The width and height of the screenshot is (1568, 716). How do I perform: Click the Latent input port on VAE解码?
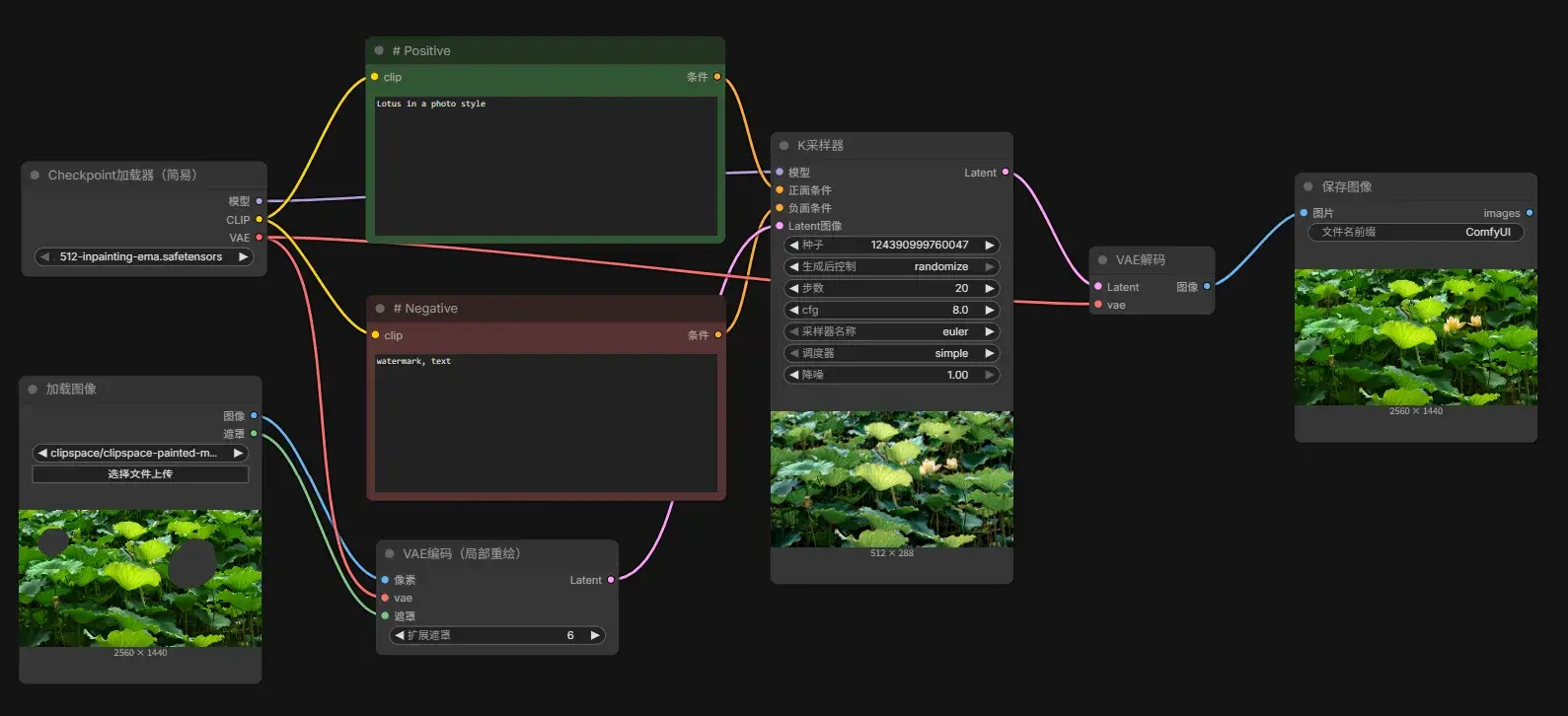(x=1098, y=287)
